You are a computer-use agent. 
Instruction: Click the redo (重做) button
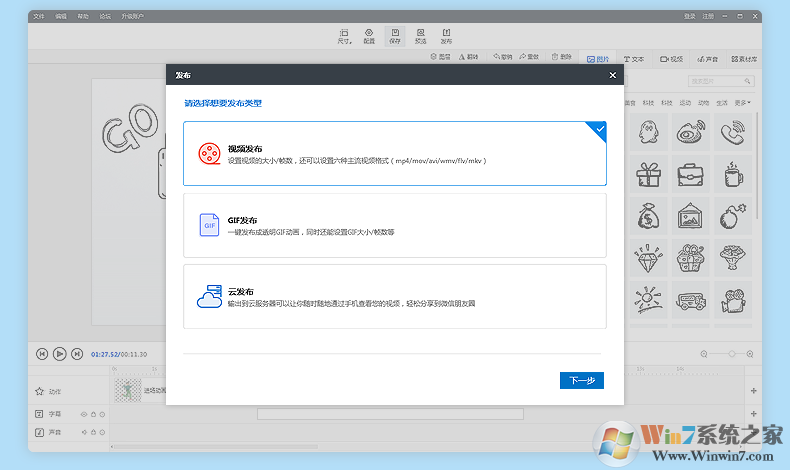coord(530,57)
